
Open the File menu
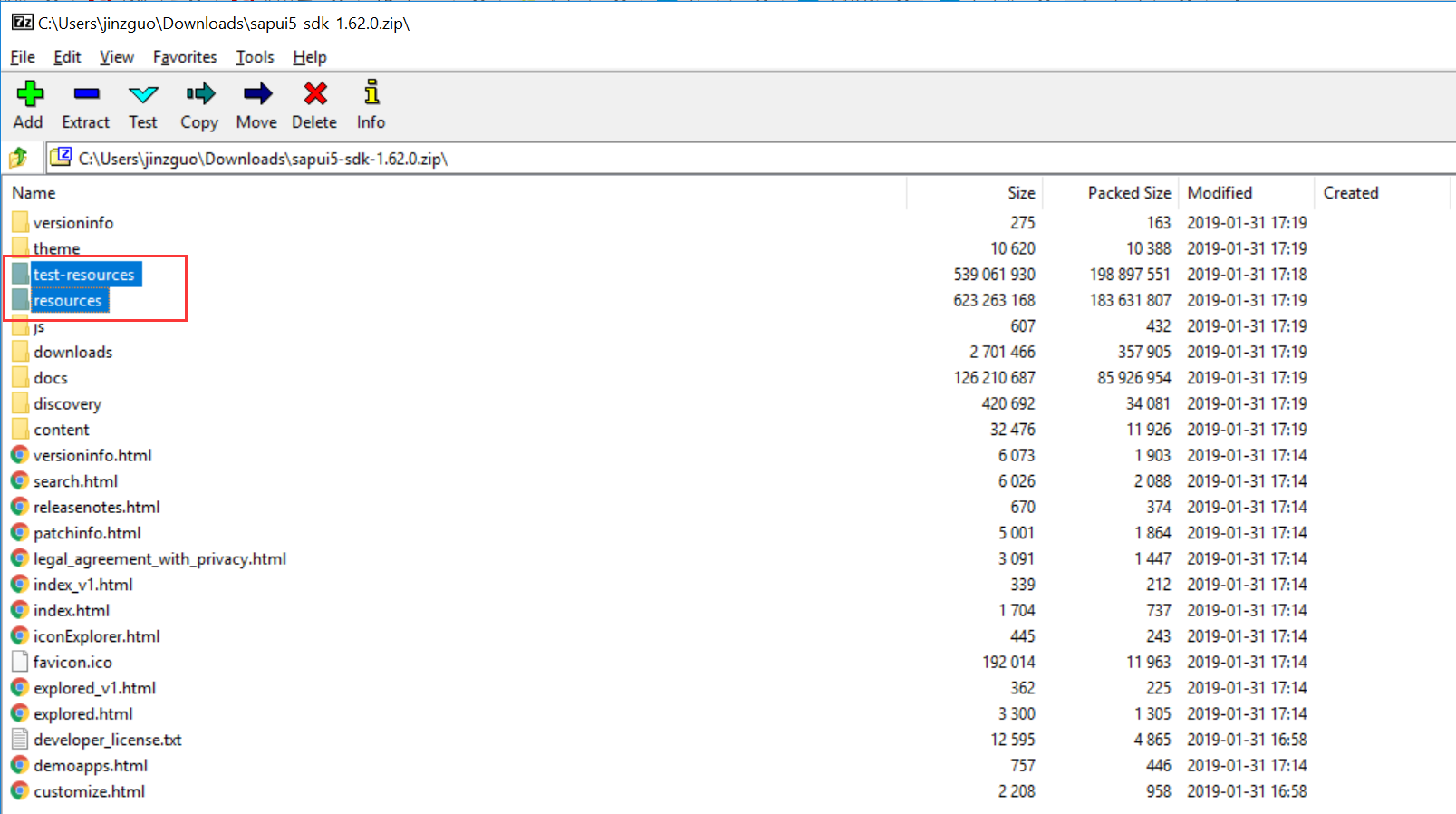23,57
